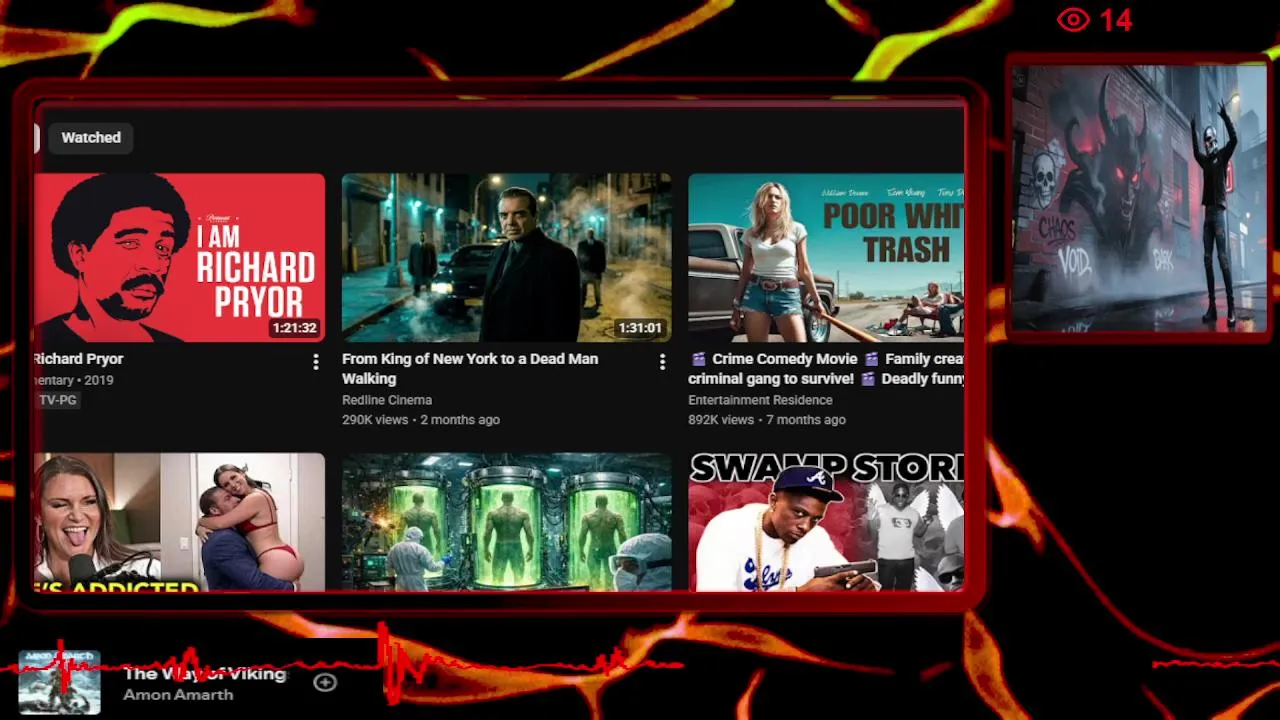The width and height of the screenshot is (1280, 720).
Task: Visit Entertainment Residence channel
Action: pyautogui.click(x=760, y=400)
